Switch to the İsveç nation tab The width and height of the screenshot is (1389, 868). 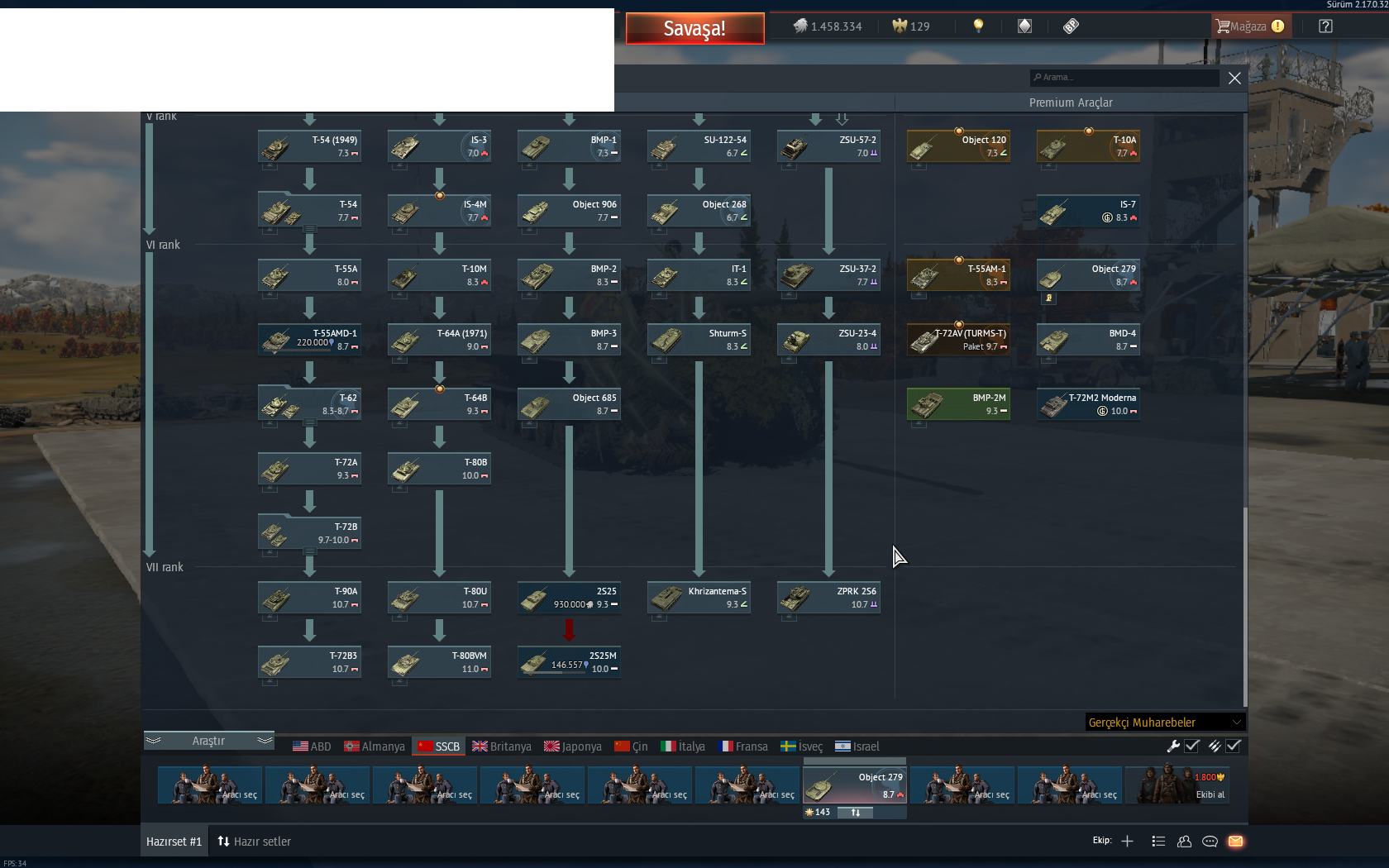point(802,746)
